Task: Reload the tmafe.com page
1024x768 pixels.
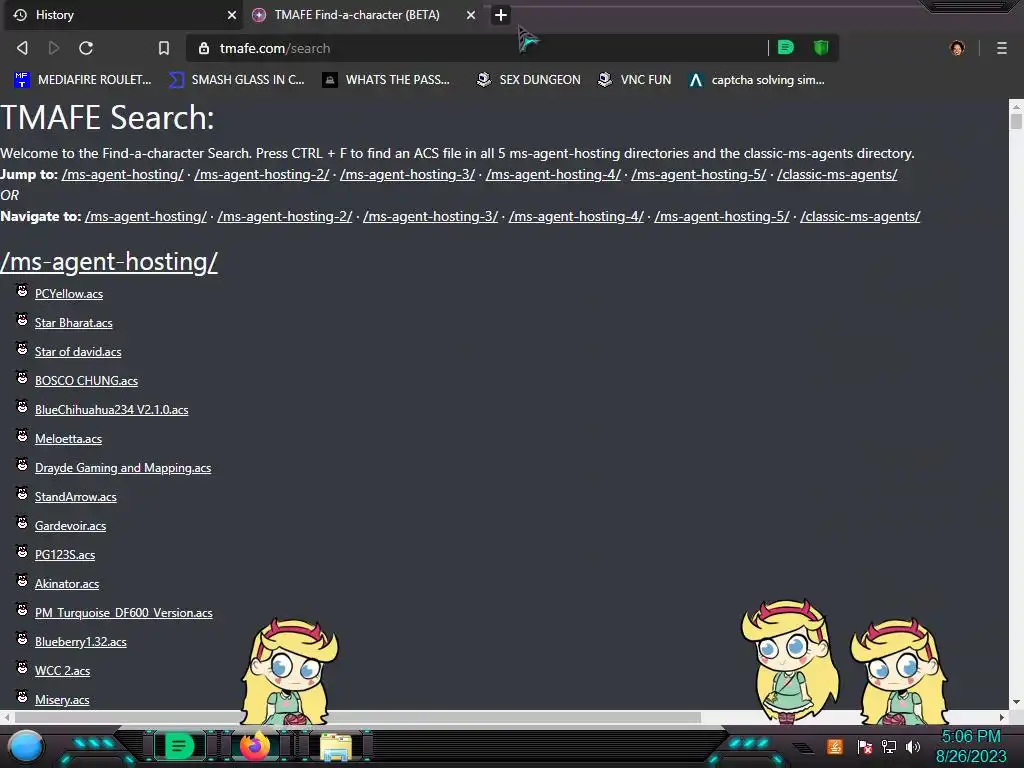Action: coord(86,48)
